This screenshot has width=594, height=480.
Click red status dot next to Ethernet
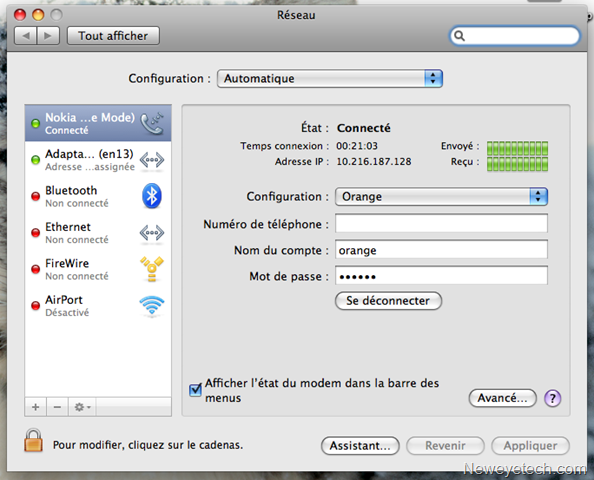(36, 233)
